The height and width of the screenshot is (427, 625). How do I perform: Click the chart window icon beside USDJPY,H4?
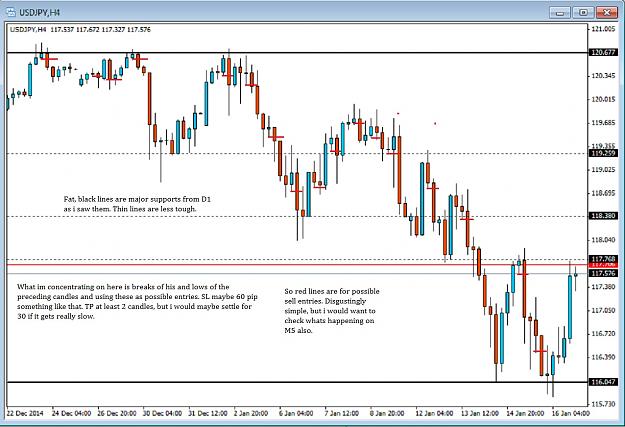coord(11,12)
